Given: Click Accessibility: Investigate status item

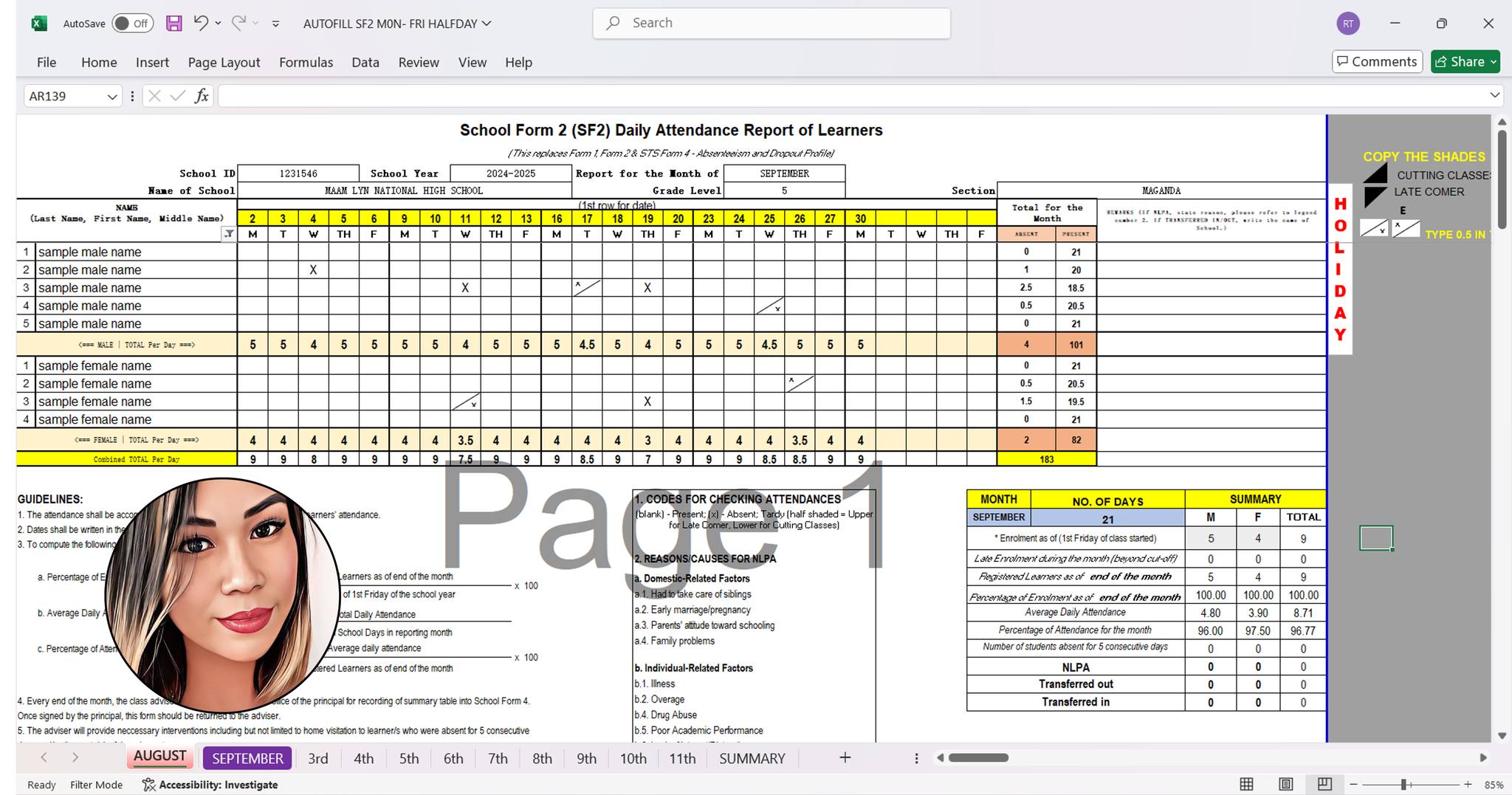Looking at the screenshot, I should tap(210, 785).
